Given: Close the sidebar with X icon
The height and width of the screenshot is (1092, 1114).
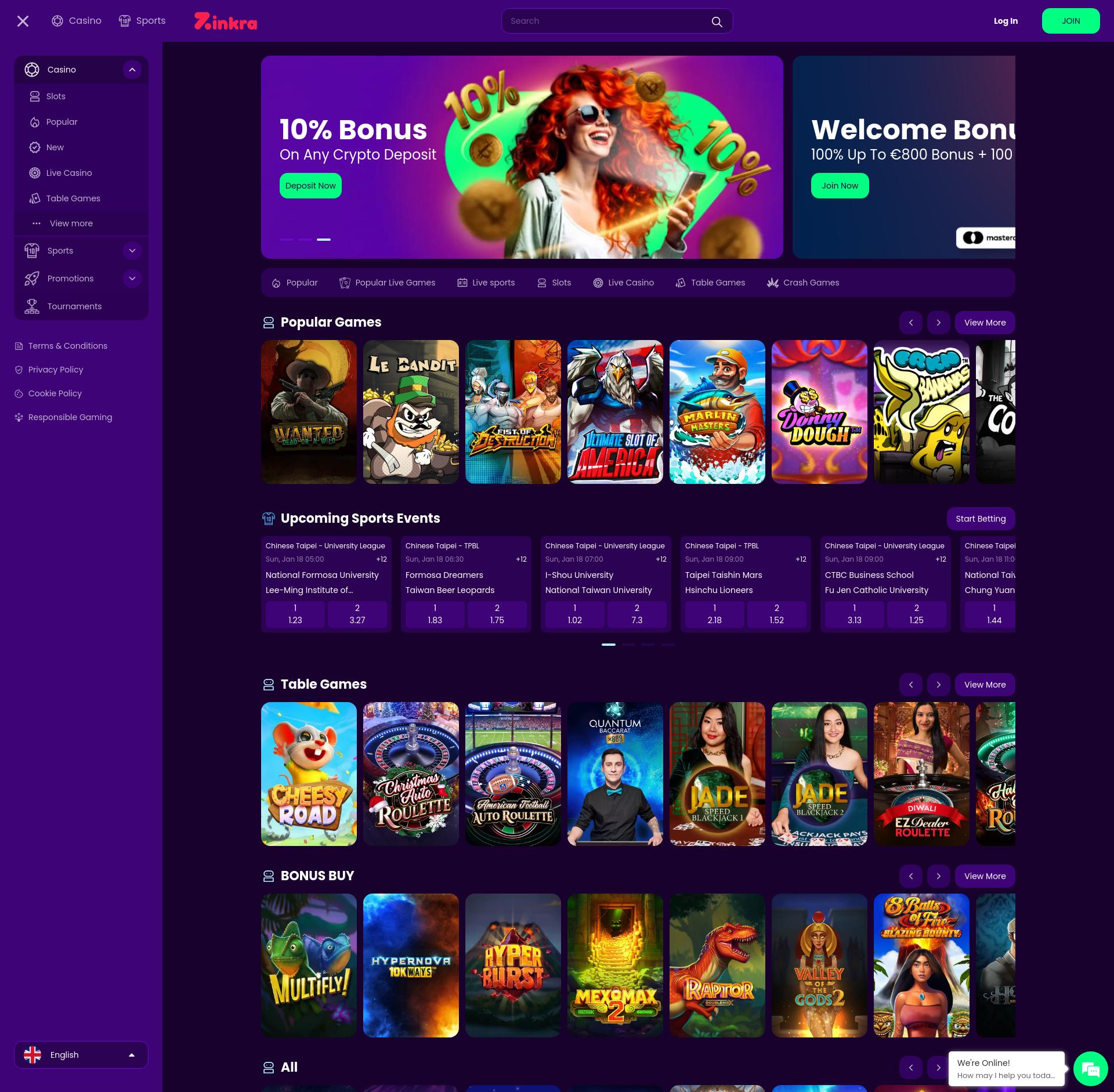Looking at the screenshot, I should point(23,21).
